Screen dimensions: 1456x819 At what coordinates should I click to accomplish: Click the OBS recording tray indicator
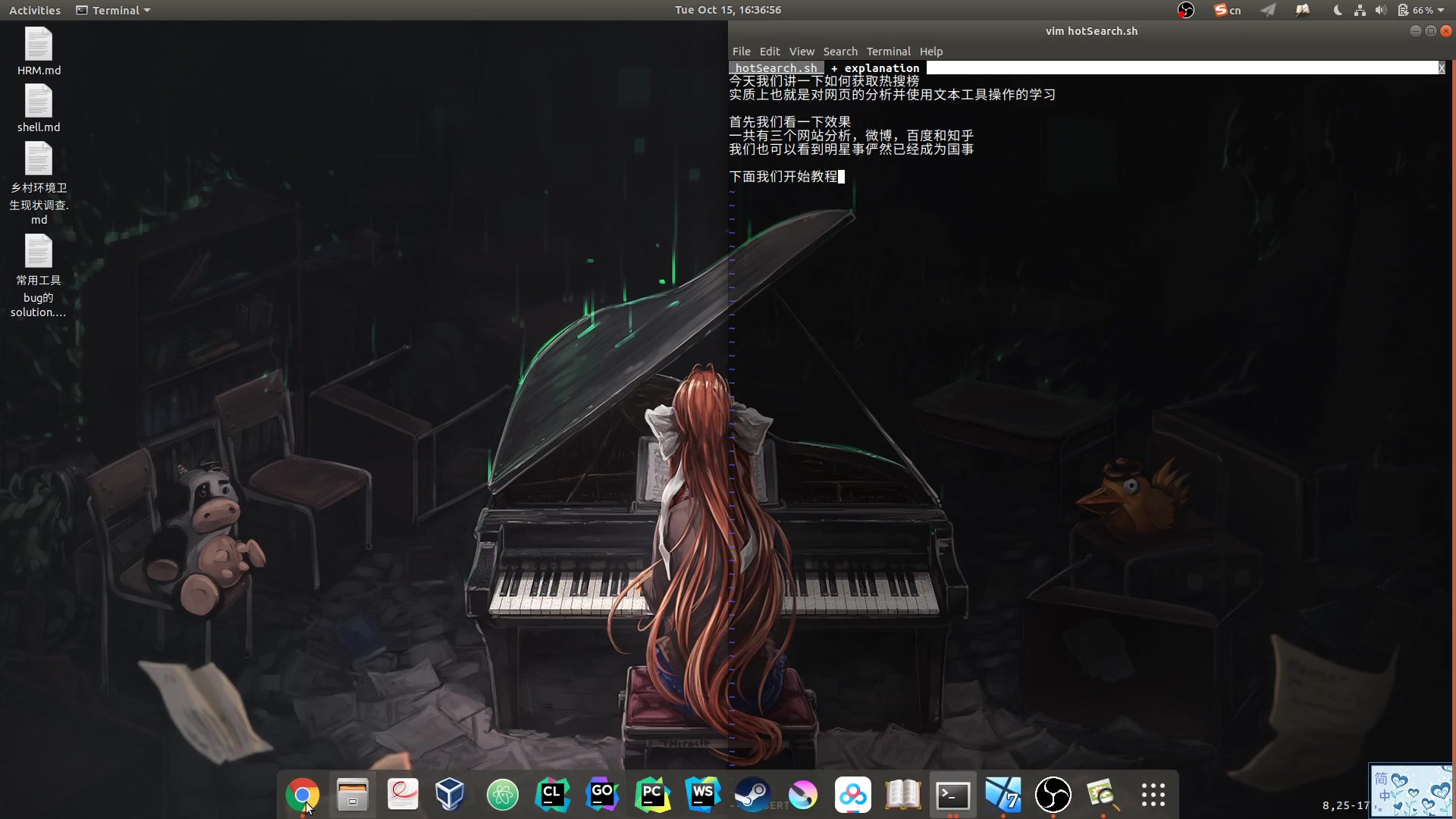point(1185,10)
